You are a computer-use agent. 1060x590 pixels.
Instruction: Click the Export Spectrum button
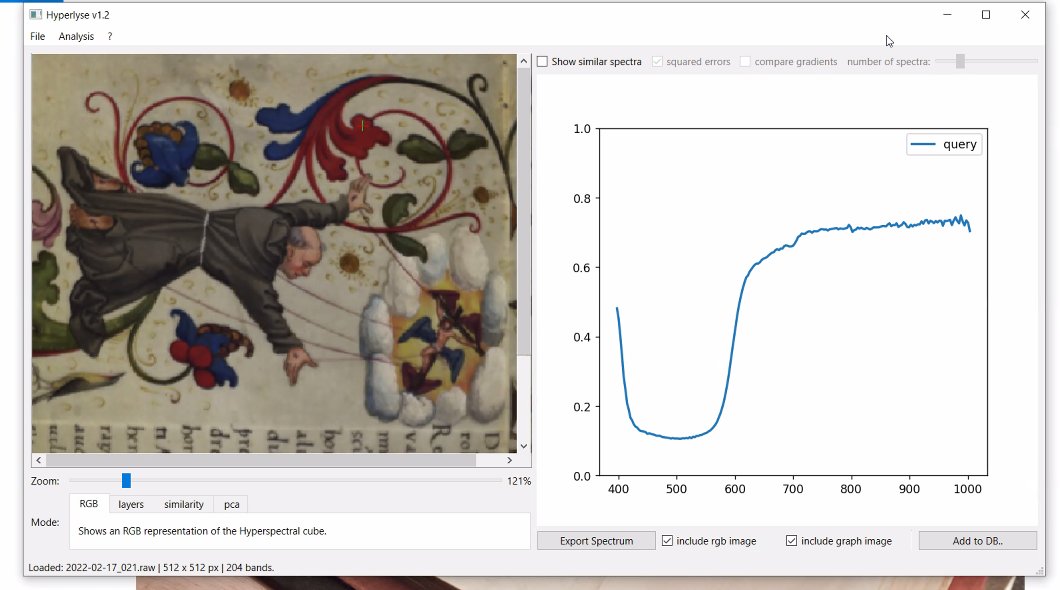tap(596, 541)
